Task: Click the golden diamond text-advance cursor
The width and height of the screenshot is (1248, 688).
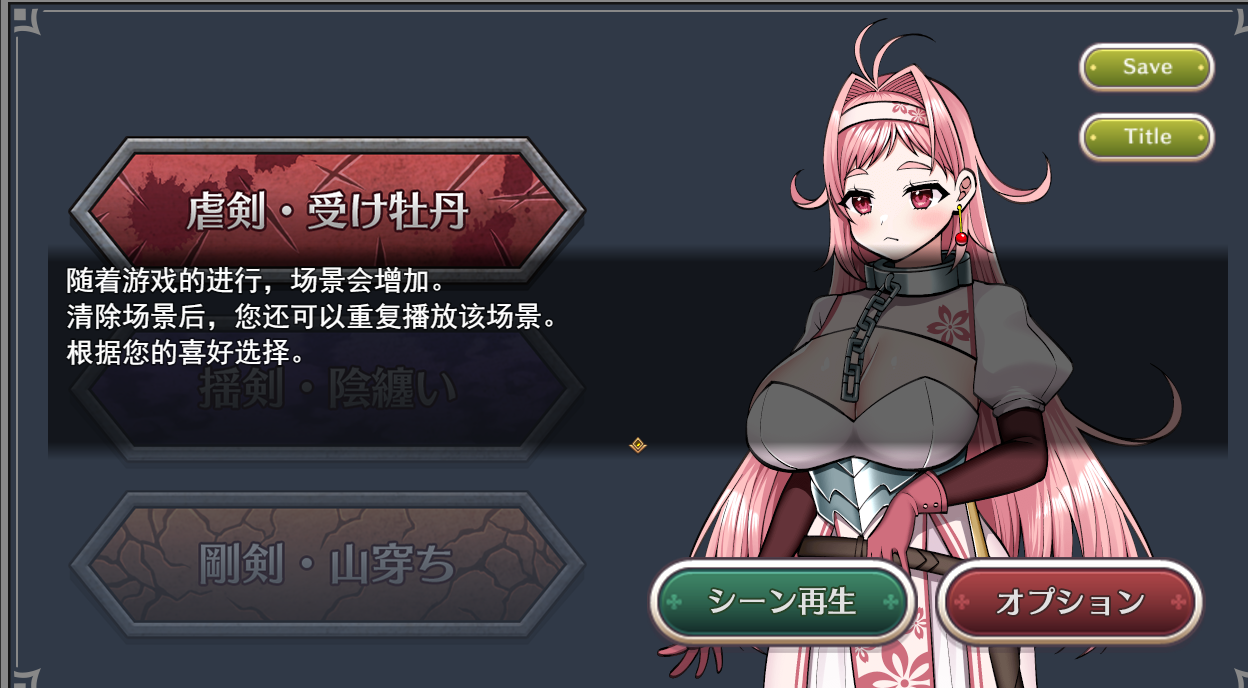Action: (x=637, y=445)
